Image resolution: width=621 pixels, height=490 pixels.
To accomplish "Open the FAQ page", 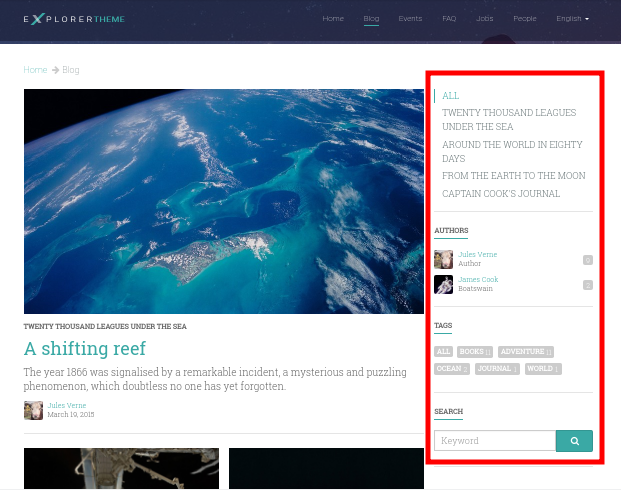I will [449, 19].
